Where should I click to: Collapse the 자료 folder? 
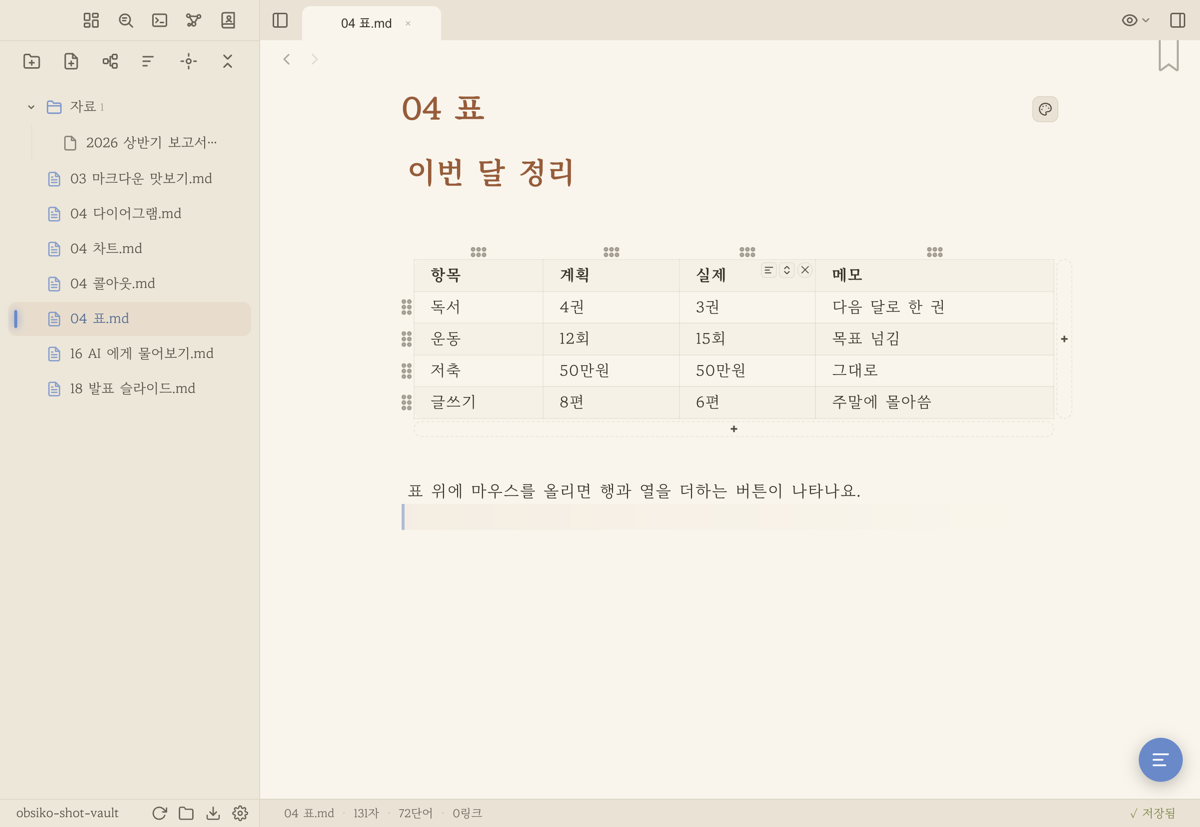click(x=31, y=107)
